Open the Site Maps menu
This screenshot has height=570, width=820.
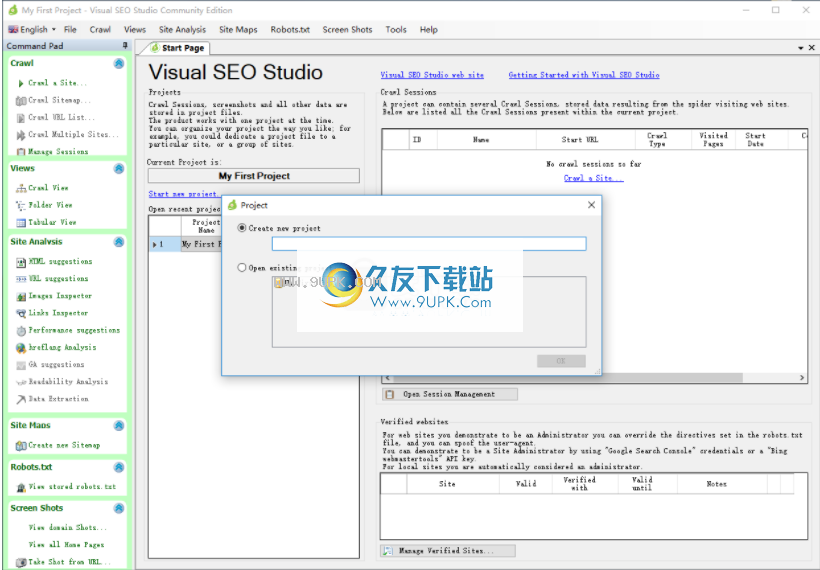click(238, 30)
